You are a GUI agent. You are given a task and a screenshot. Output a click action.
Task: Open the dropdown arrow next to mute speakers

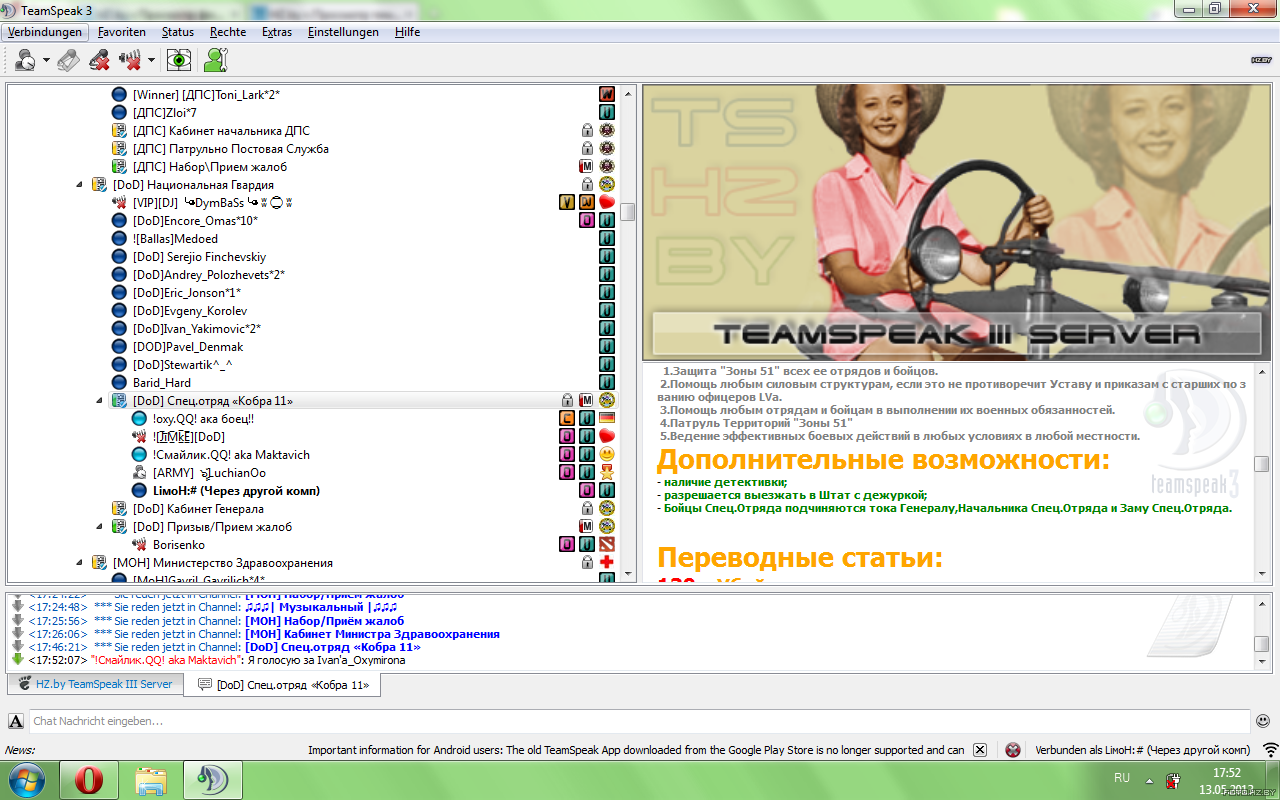151,61
